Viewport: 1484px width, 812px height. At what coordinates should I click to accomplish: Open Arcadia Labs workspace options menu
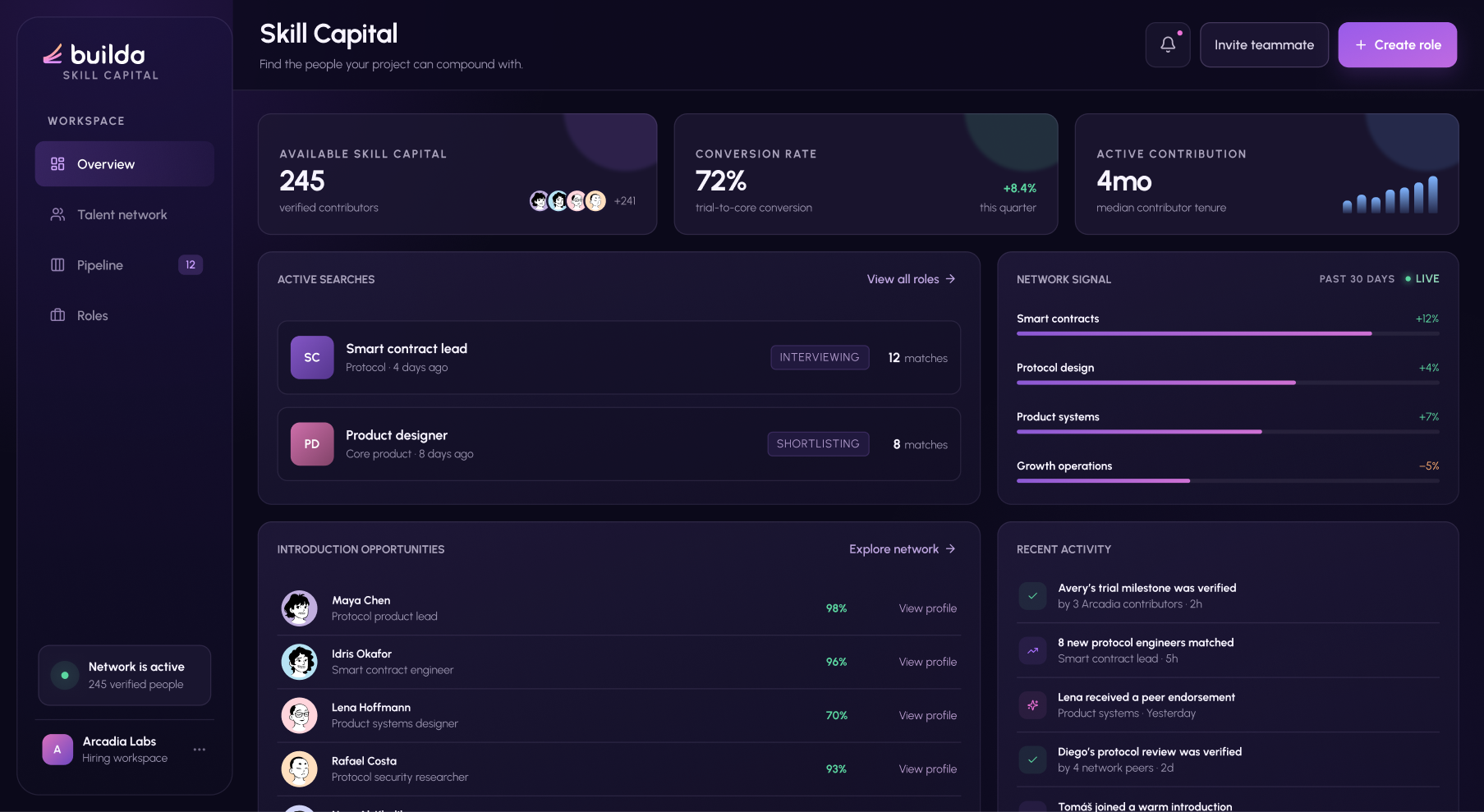[x=200, y=750]
